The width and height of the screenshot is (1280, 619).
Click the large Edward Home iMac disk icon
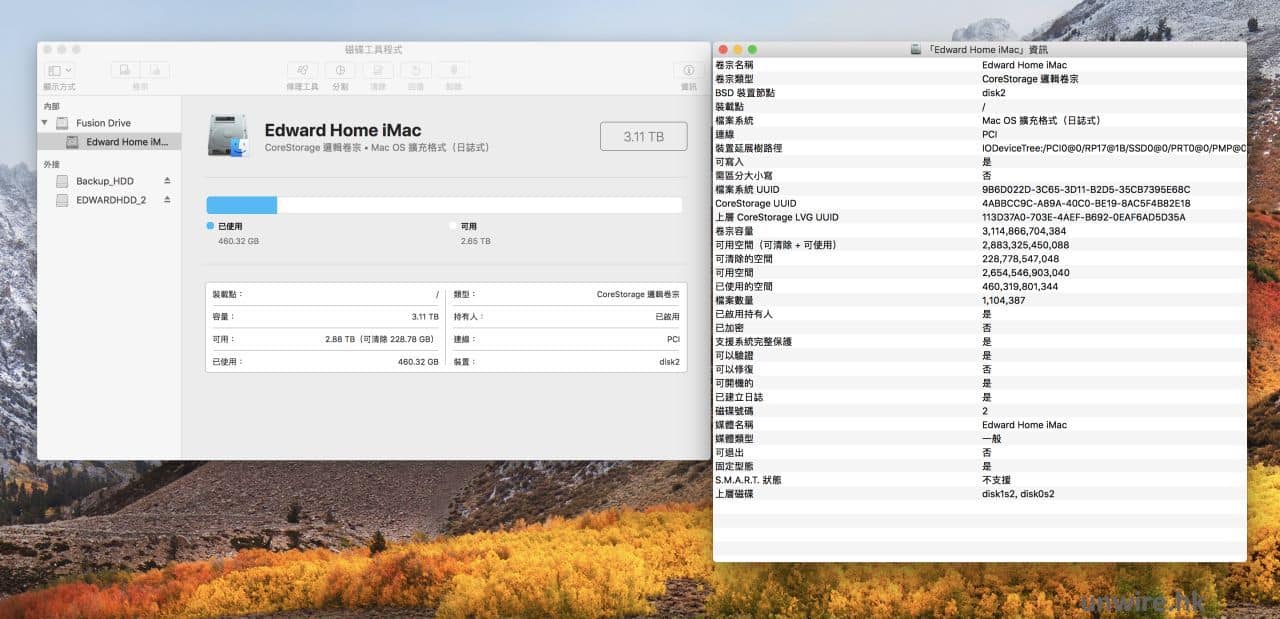pos(229,137)
